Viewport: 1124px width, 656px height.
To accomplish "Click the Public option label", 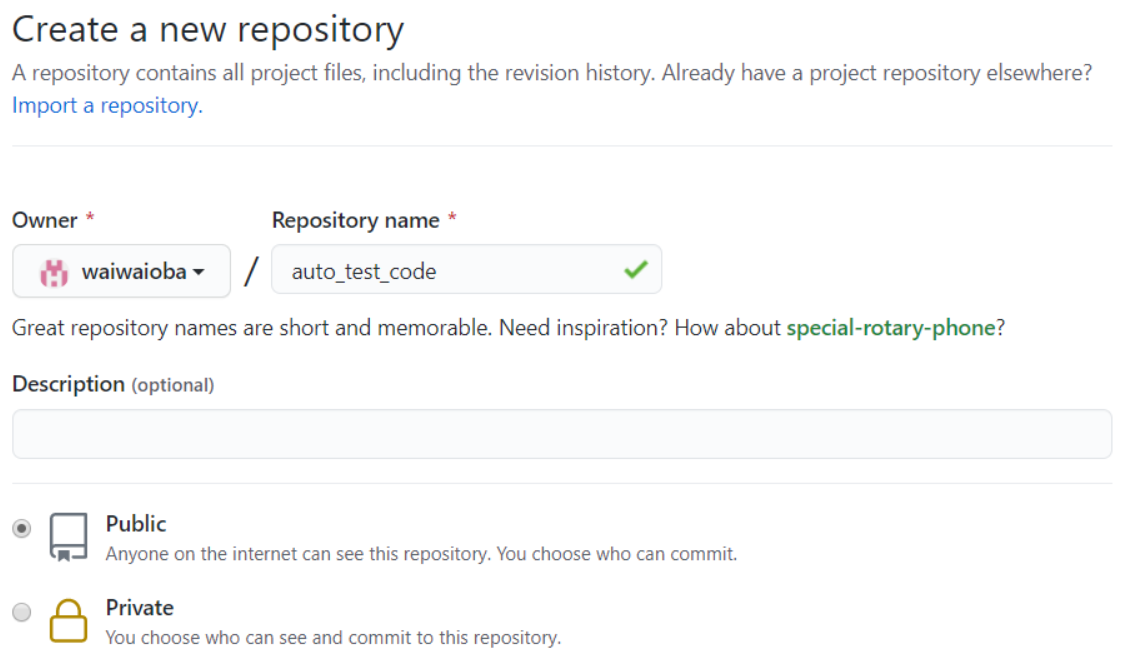I will point(136,524).
